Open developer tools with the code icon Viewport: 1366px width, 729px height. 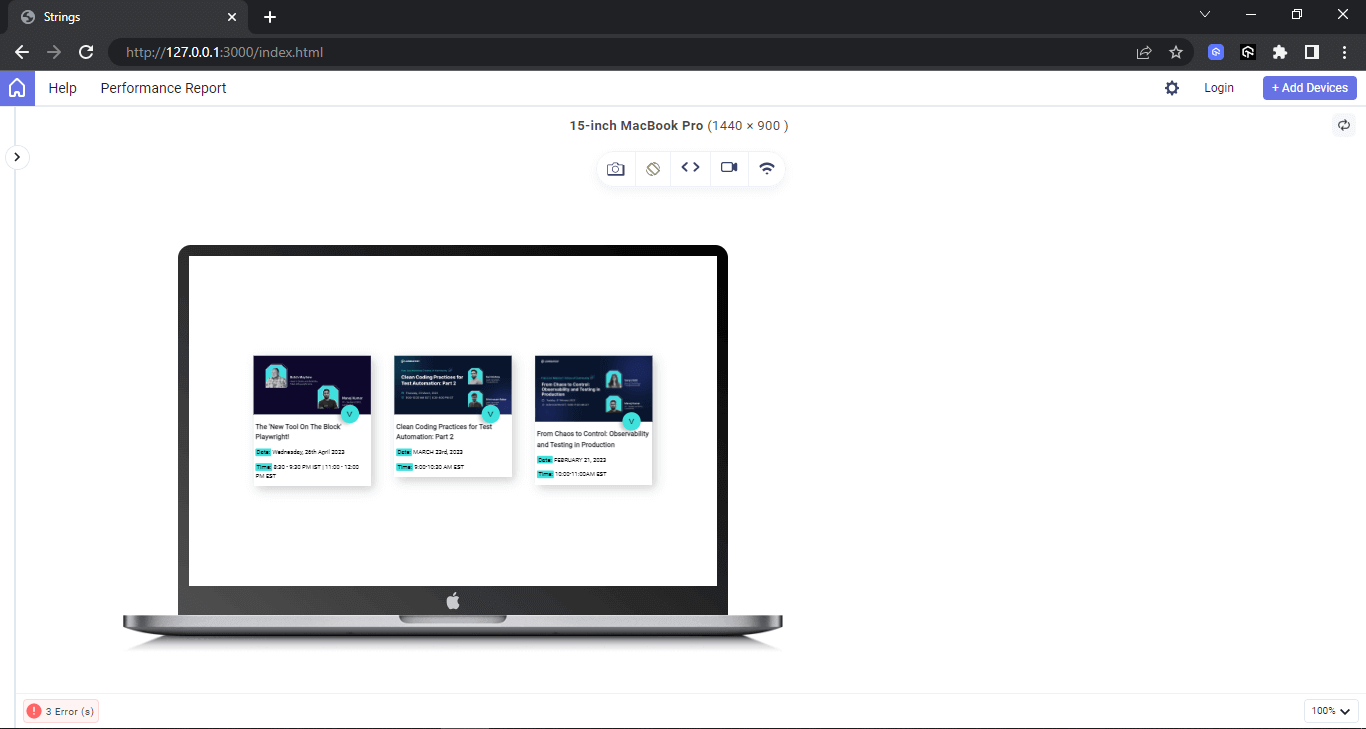click(x=690, y=168)
